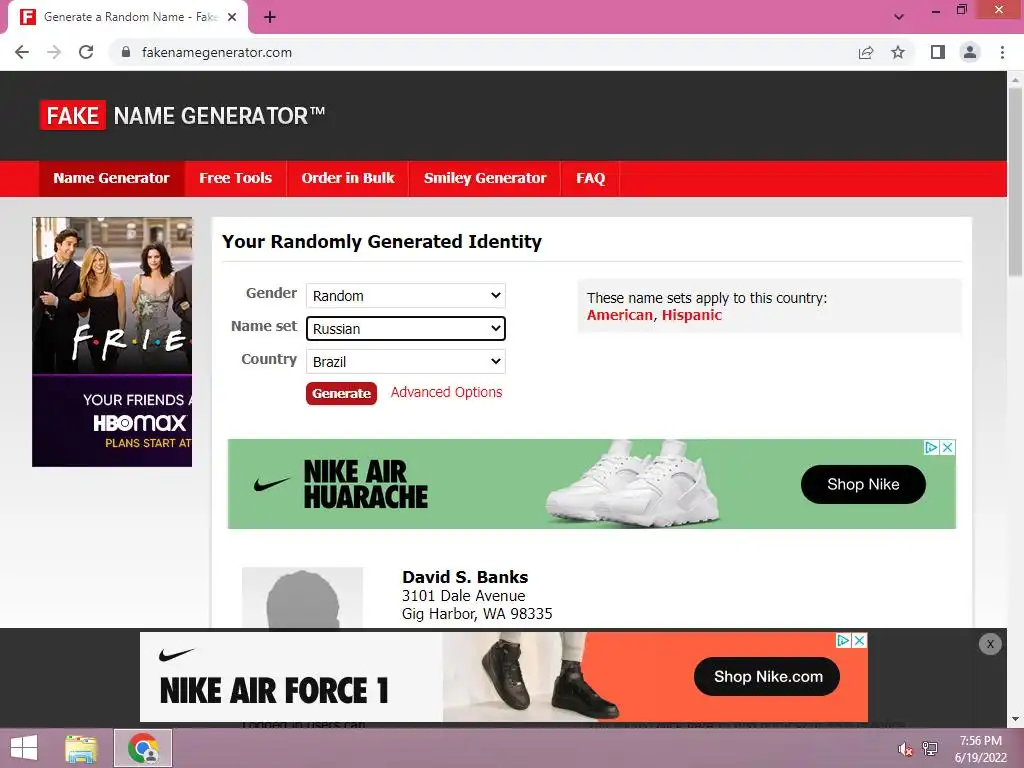Click the Shop Nike button
Screen dimensions: 1024x768
tap(863, 484)
